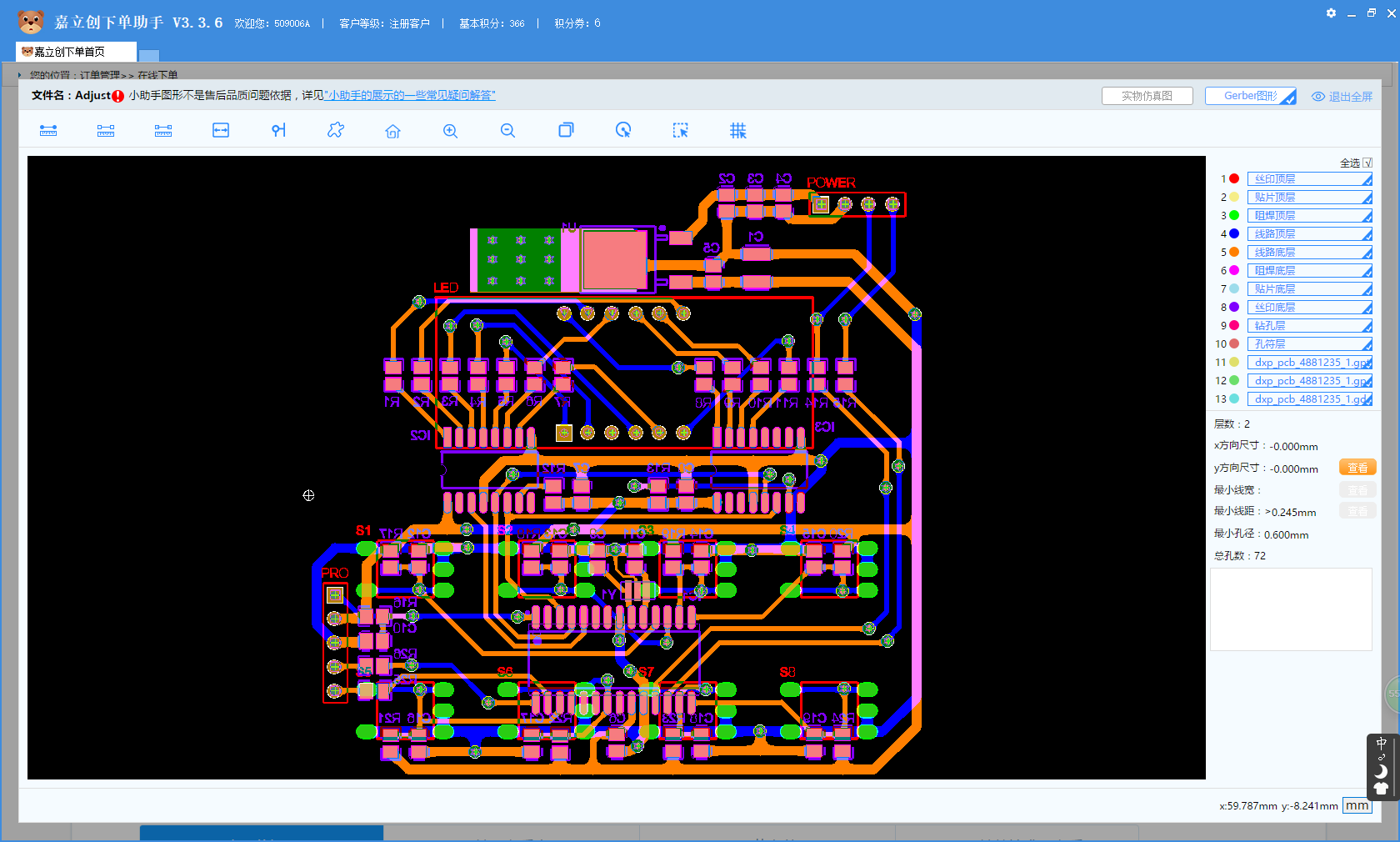Toggle the 阻焊底层 layer visibility
This screenshot has height=842, width=1400.
pyautogui.click(x=1310, y=271)
